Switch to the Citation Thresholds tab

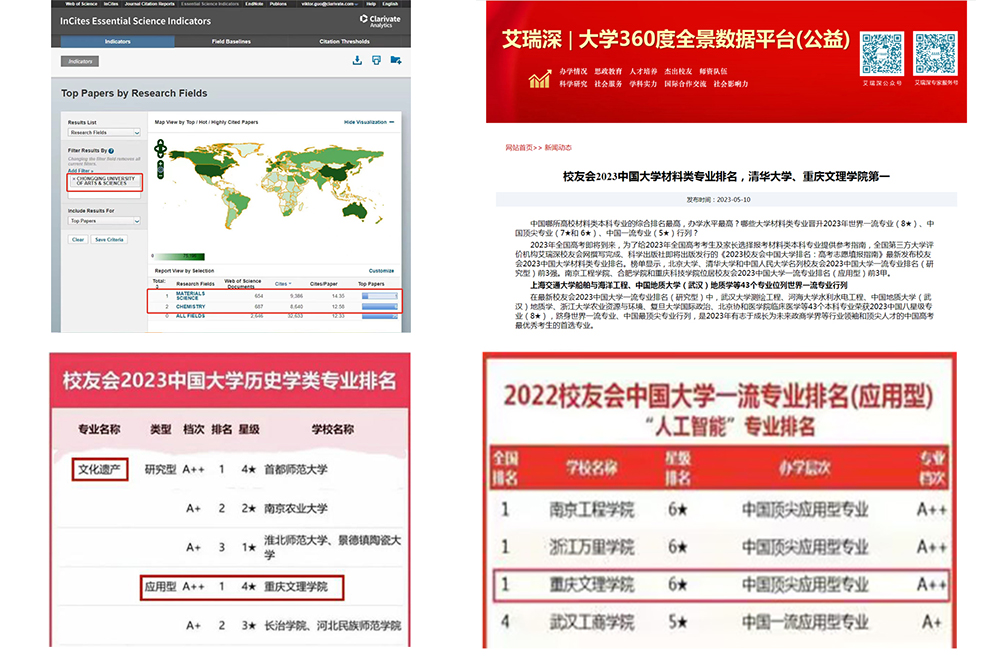click(x=343, y=42)
